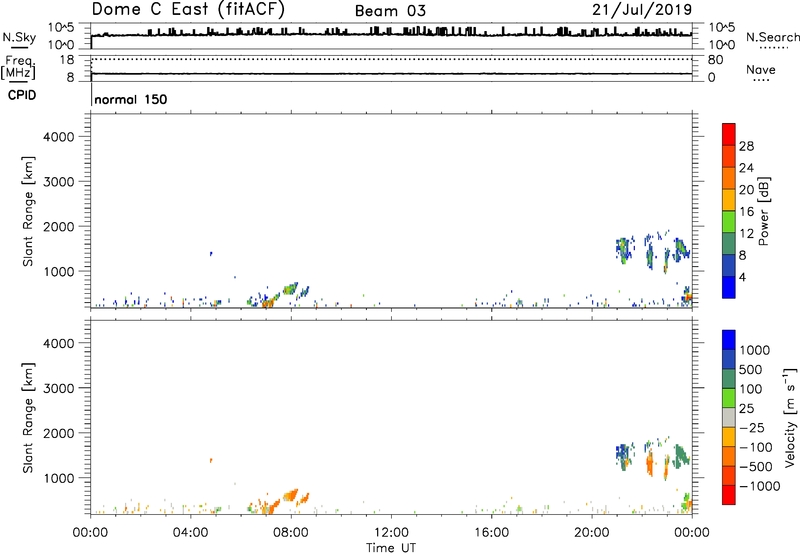800x554 pixels.
Task: Click the '12:00' time axis tick label
Action: point(391,533)
